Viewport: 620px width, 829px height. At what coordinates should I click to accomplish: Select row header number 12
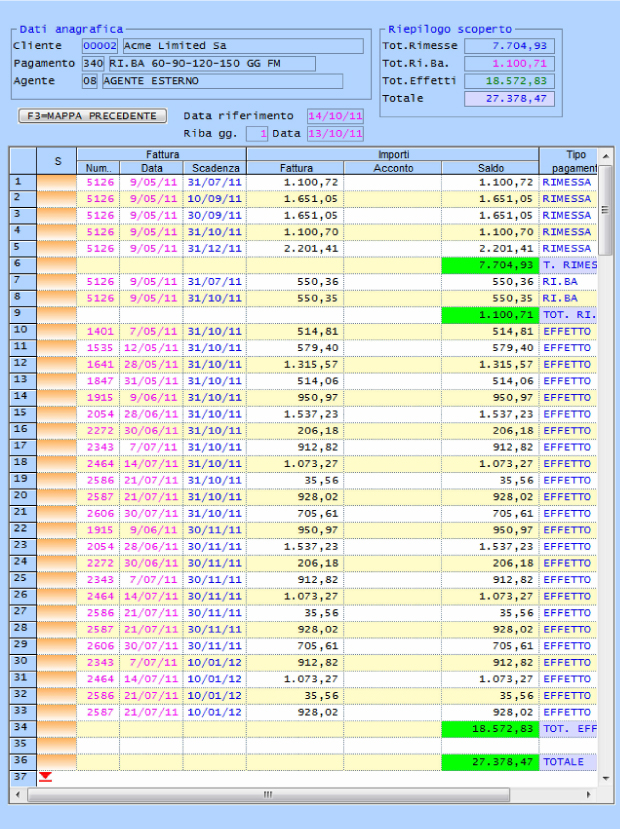[x=23, y=364]
